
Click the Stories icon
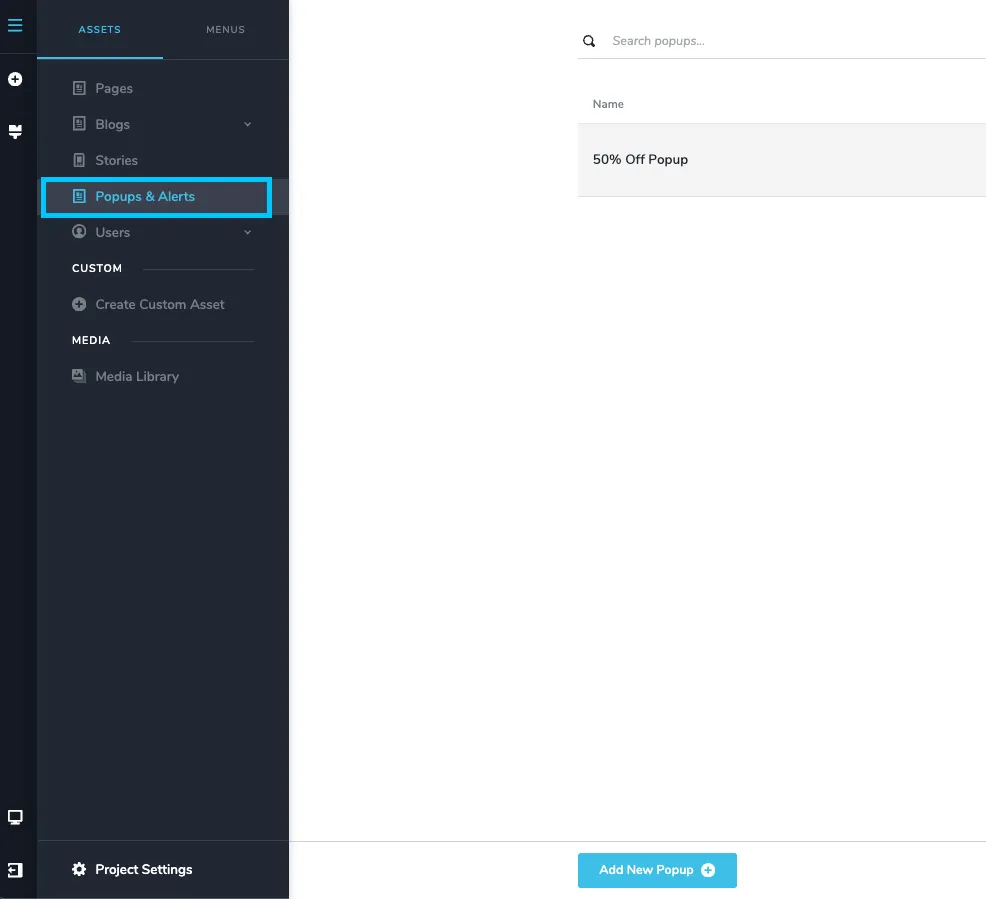pyautogui.click(x=79, y=160)
